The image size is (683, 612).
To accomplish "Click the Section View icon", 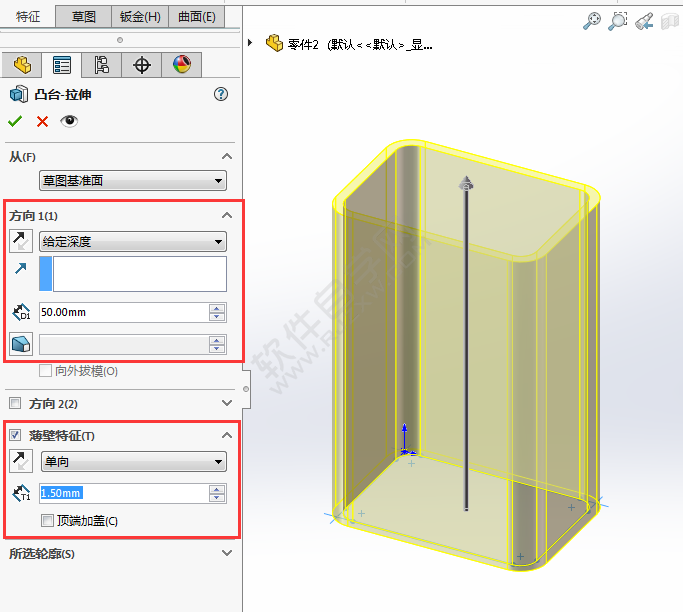I will click(x=670, y=21).
